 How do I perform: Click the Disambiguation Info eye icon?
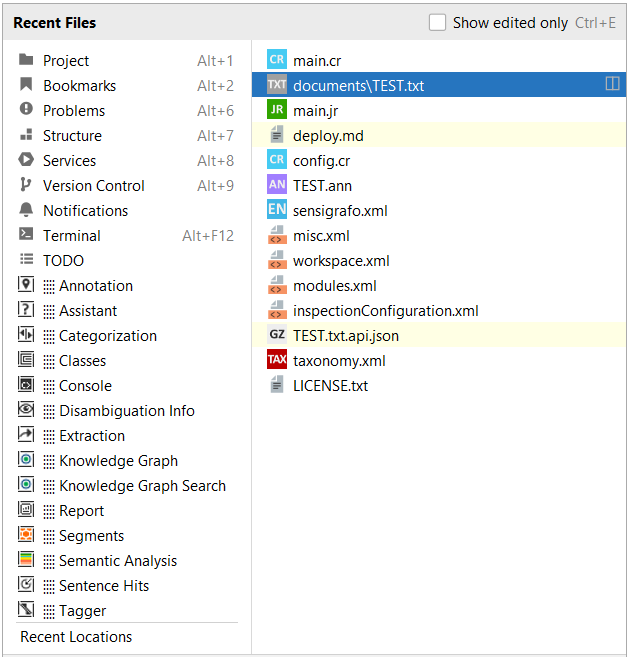(x=26, y=411)
